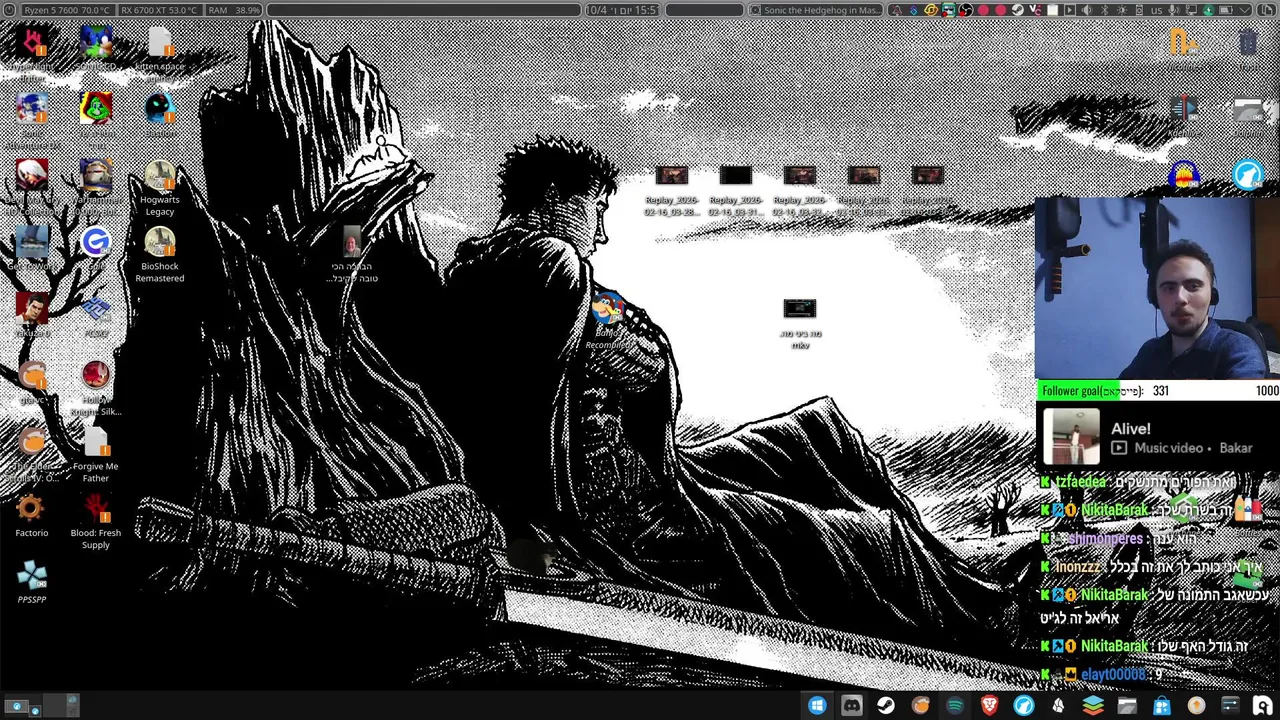Open the volume speaker tray icon
This screenshot has height=720, width=1280.
point(1086,10)
